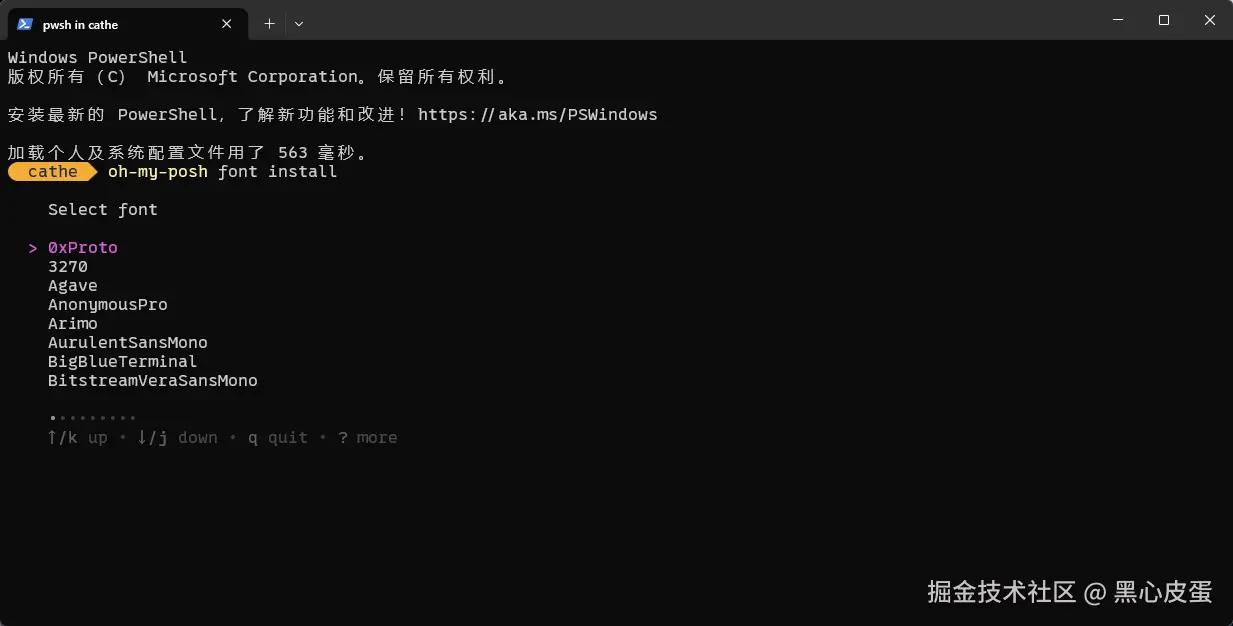The width and height of the screenshot is (1233, 626).
Task: Click the "oh-my-posh" command text
Action: tap(158, 172)
